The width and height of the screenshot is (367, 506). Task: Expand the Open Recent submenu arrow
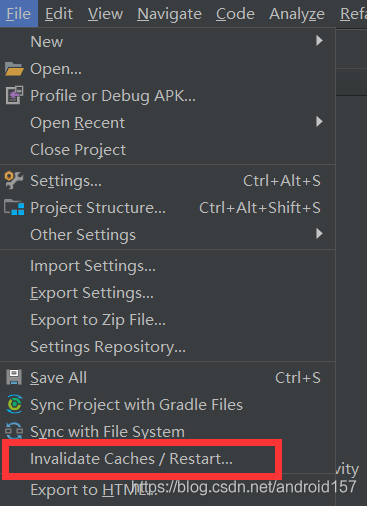319,122
